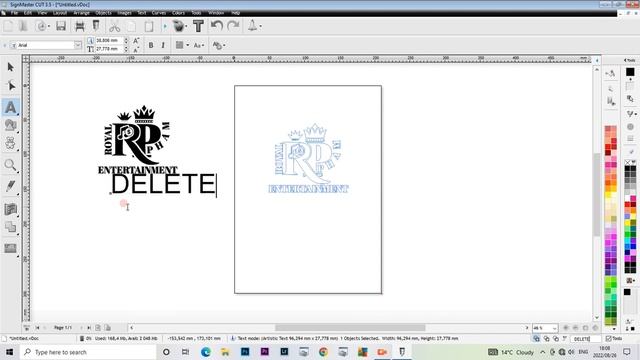Click the New document icon
The height and width of the screenshot is (360, 640).
(x=8, y=26)
